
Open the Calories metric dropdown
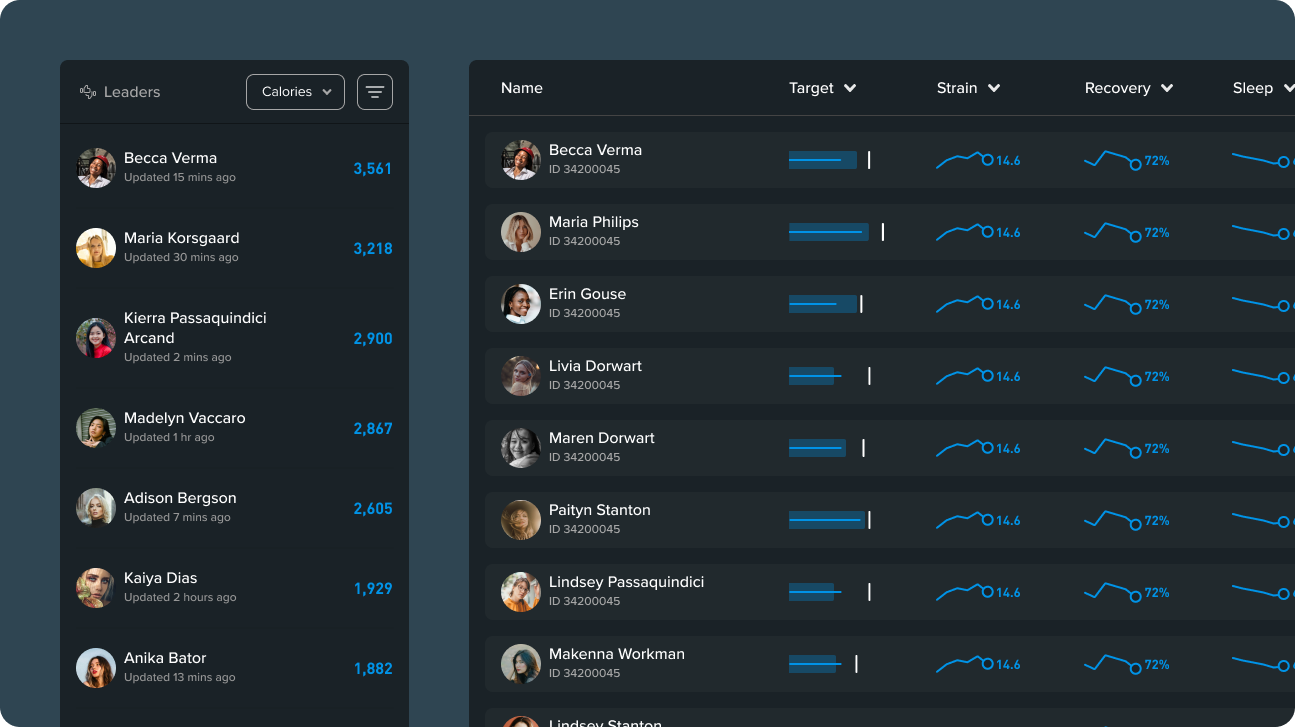point(295,91)
